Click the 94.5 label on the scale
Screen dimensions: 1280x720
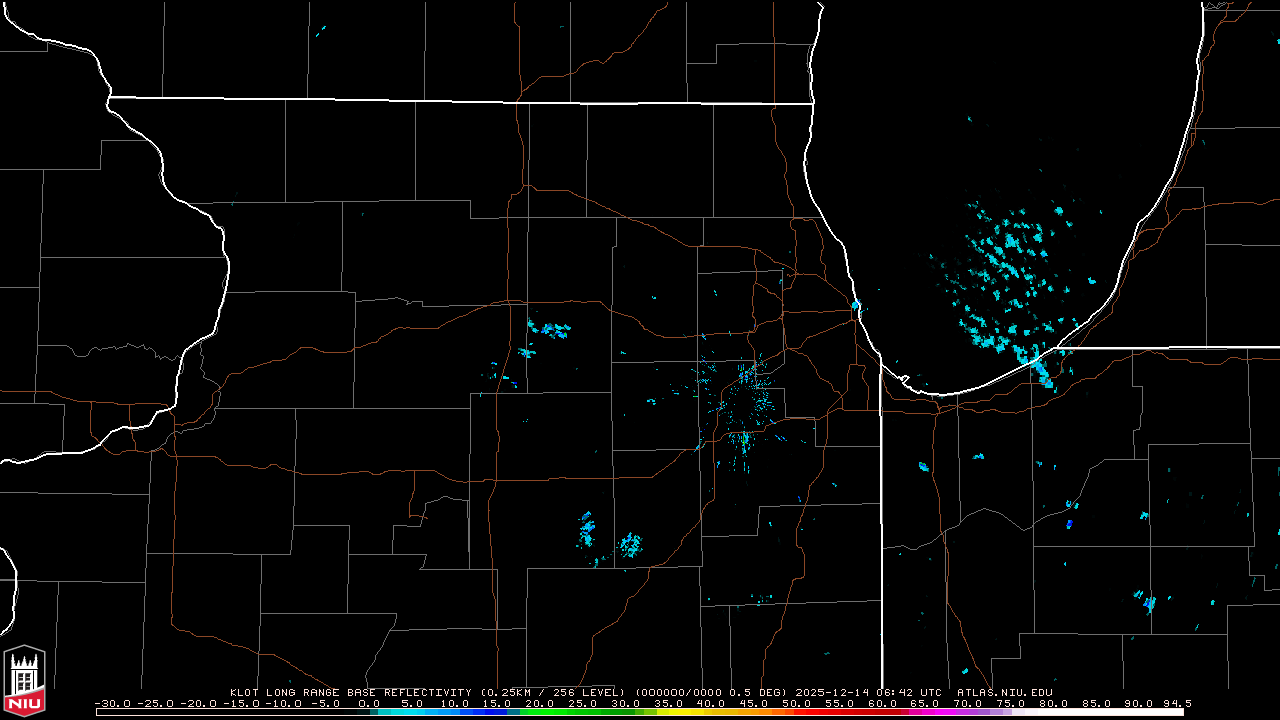[x=1176, y=703]
